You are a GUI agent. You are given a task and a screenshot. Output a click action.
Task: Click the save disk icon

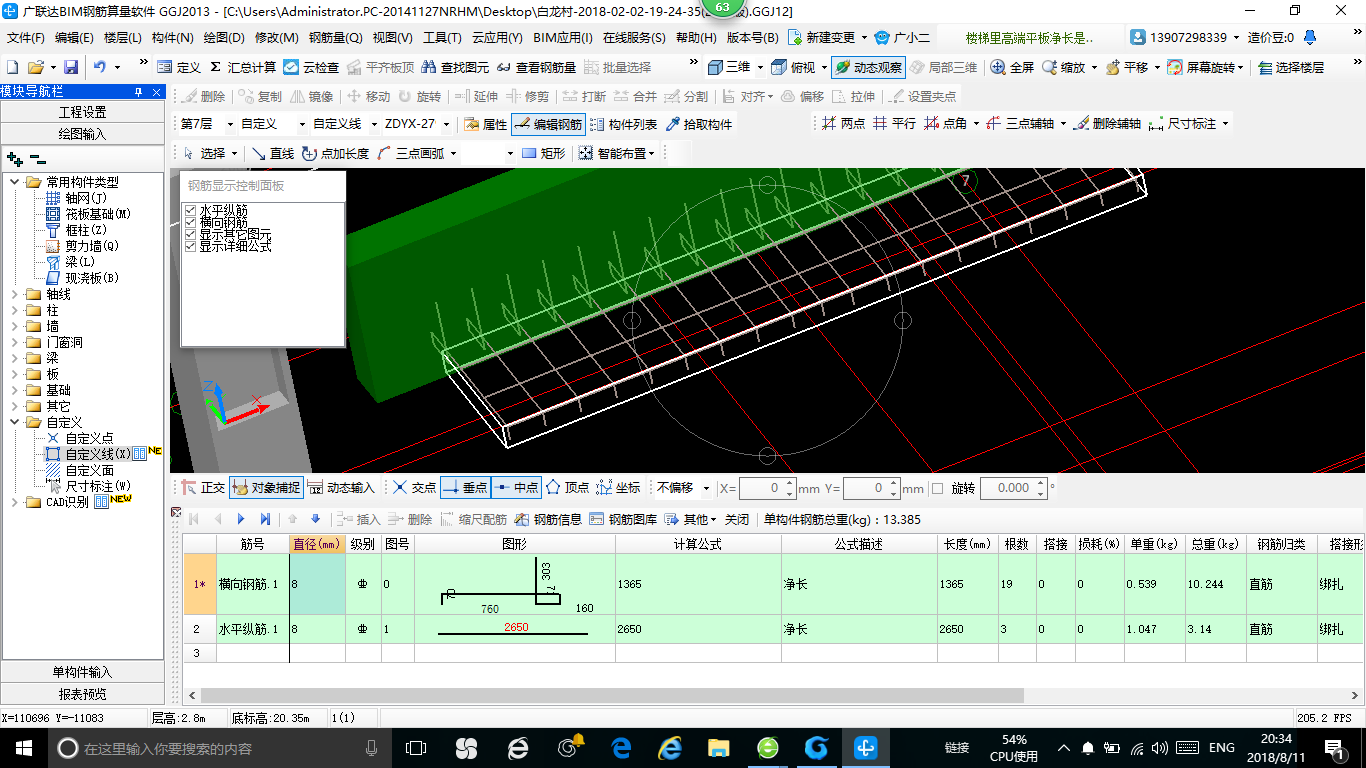pos(71,67)
